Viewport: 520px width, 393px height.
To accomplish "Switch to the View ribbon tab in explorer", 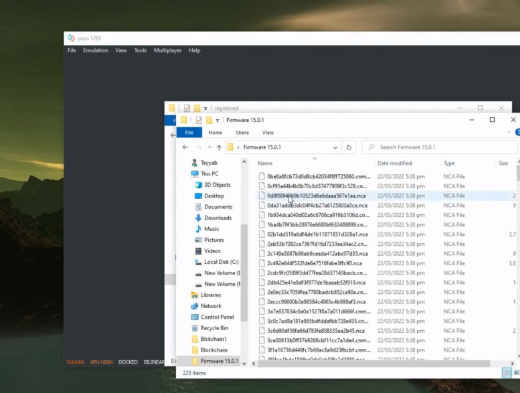I will tap(268, 132).
